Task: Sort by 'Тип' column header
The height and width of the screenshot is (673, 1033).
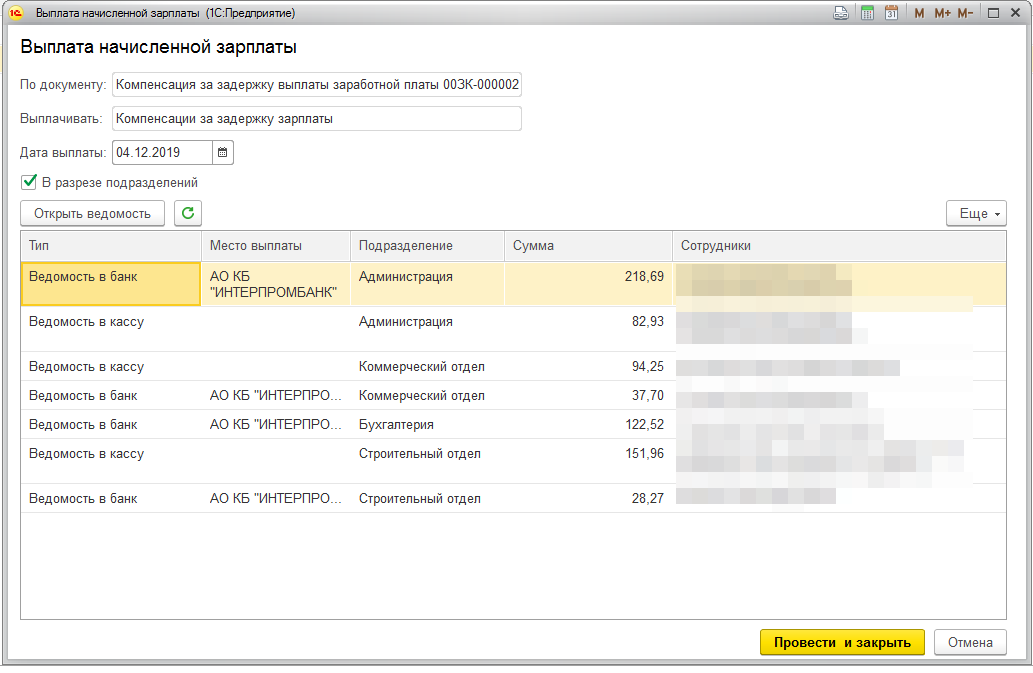Action: (111, 246)
